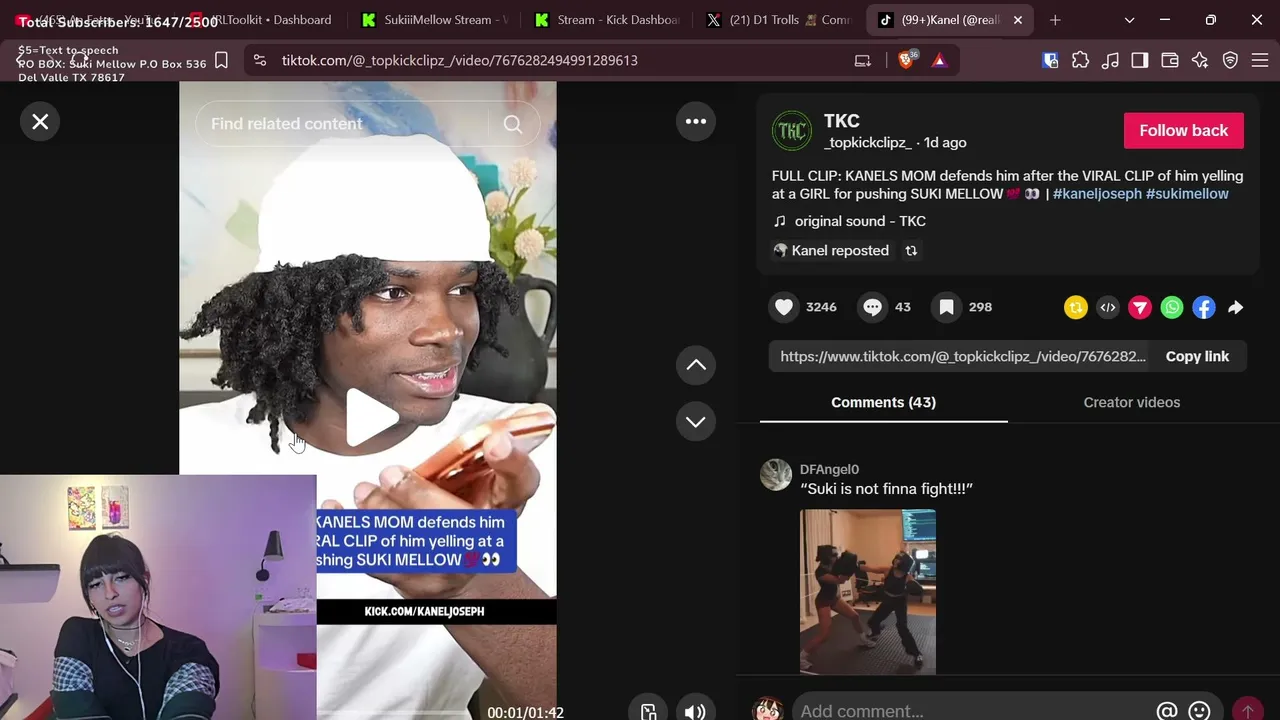The width and height of the screenshot is (1280, 720).
Task: Expand the tab search dropdown chevron
Action: [x=1129, y=20]
